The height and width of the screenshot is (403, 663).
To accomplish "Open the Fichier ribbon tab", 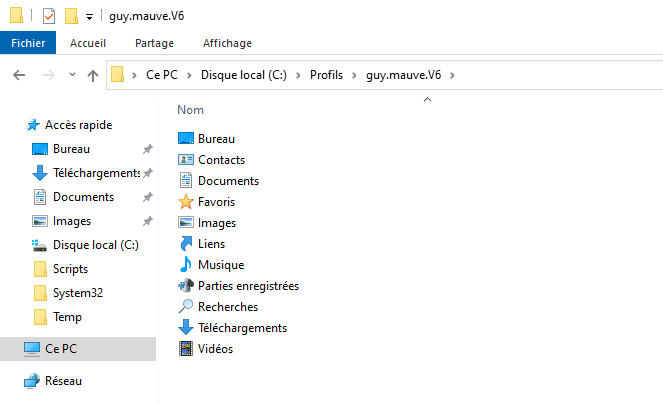I will coord(28,43).
